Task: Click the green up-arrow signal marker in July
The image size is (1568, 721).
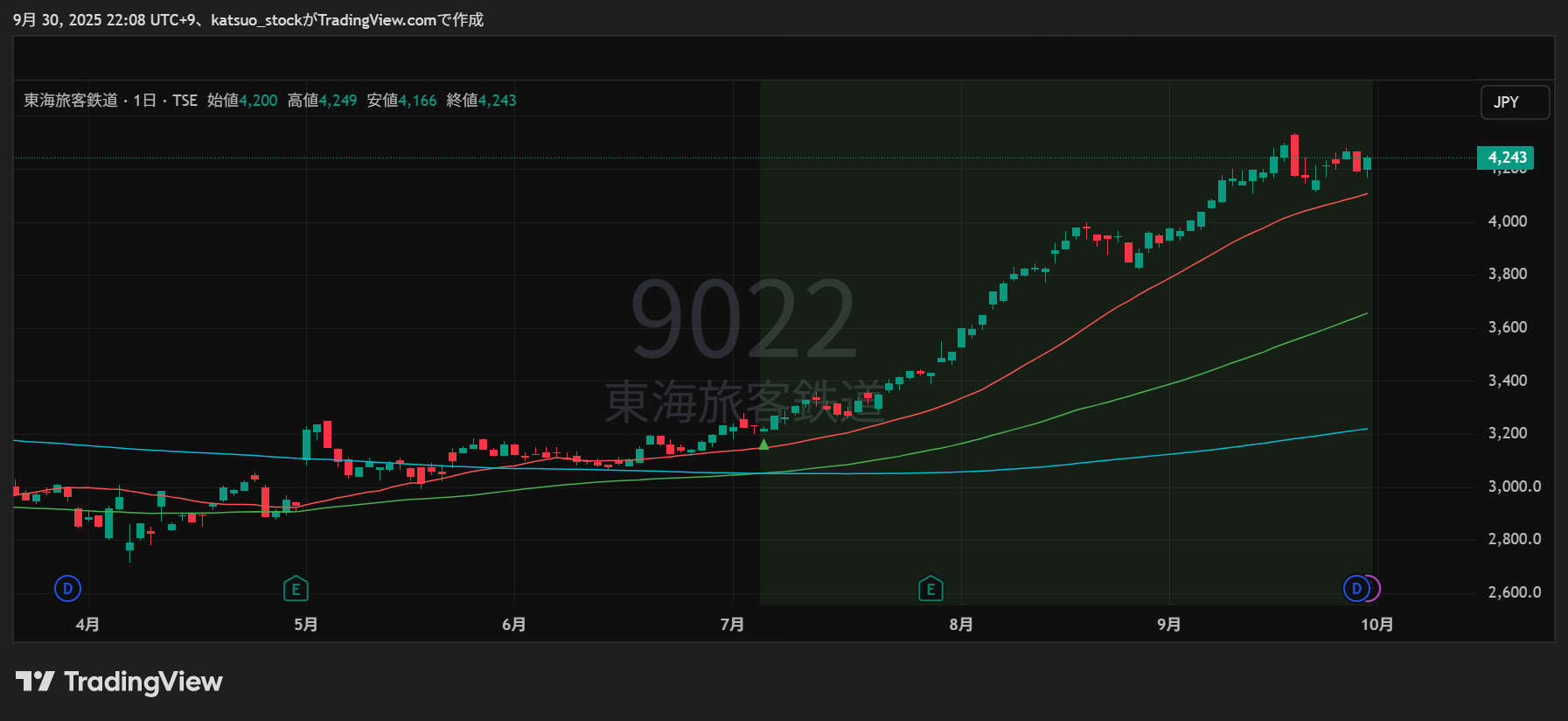Action: tap(763, 444)
